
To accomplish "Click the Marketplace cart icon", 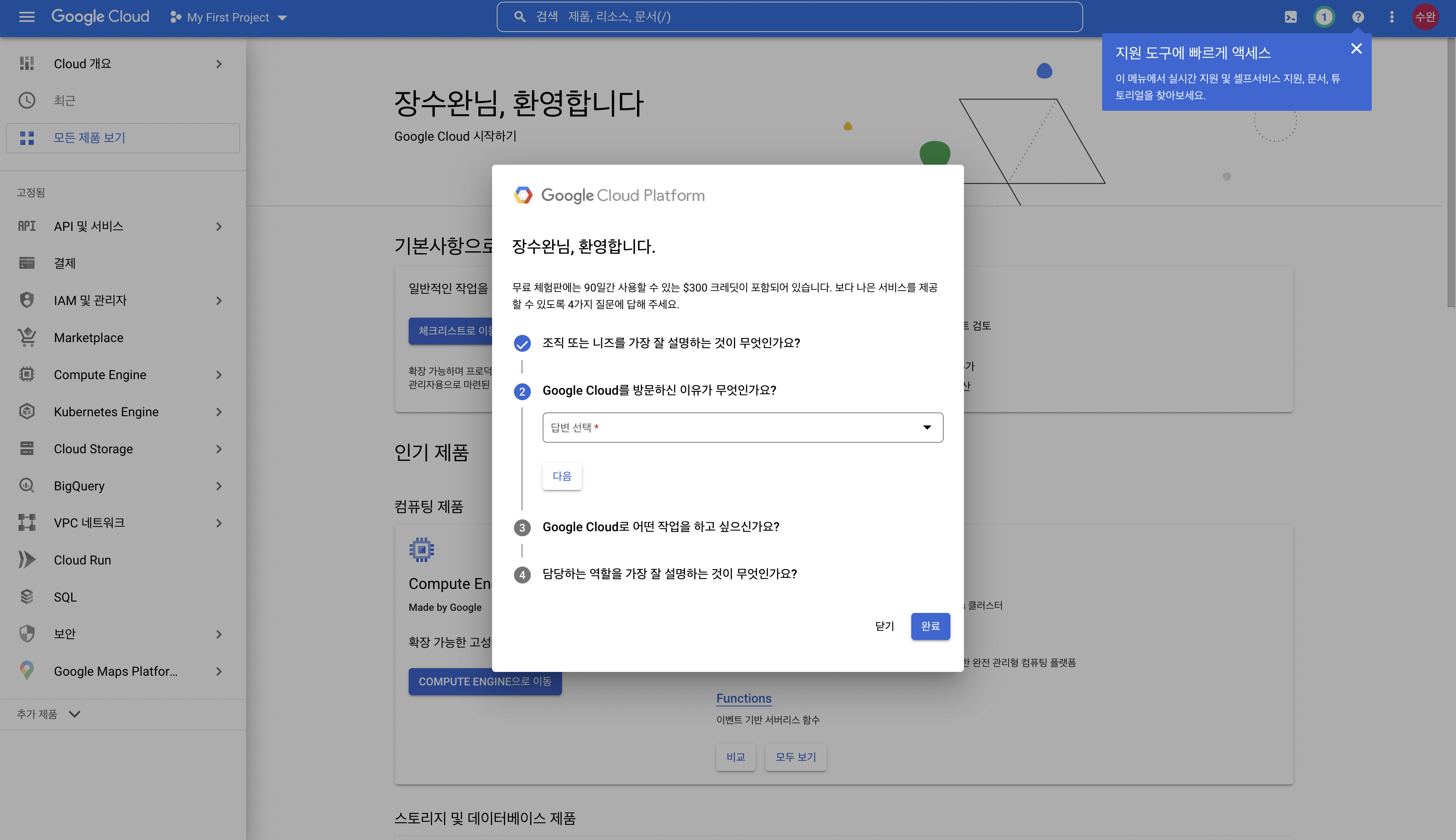I will pyautogui.click(x=27, y=337).
